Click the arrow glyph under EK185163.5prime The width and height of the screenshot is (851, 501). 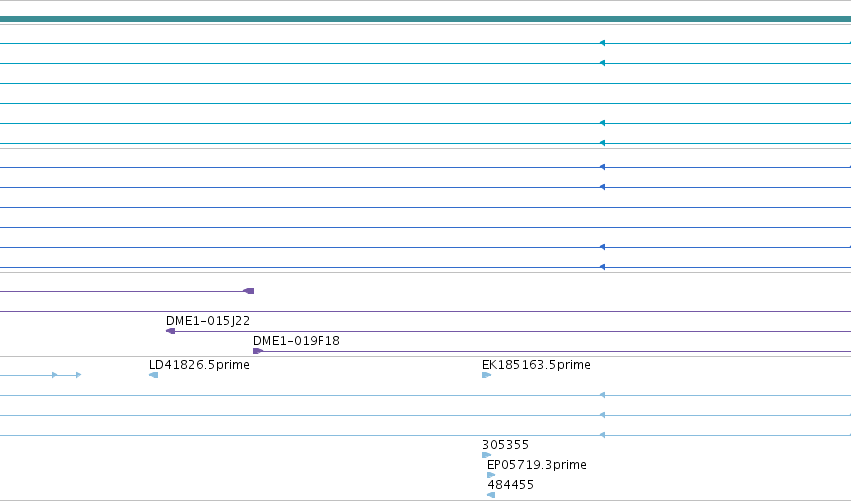487,375
